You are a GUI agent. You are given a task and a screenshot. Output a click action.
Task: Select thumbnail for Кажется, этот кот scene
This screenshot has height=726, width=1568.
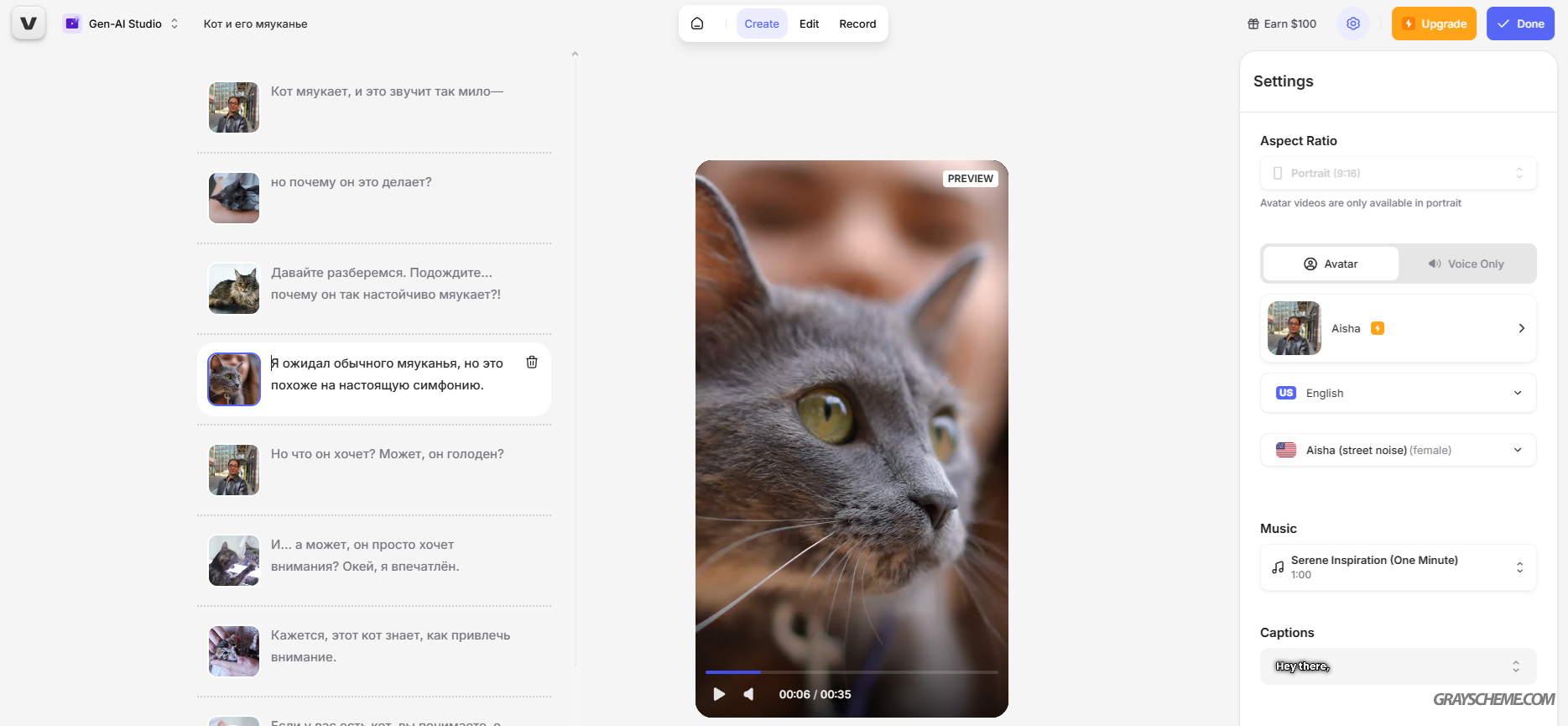click(234, 651)
